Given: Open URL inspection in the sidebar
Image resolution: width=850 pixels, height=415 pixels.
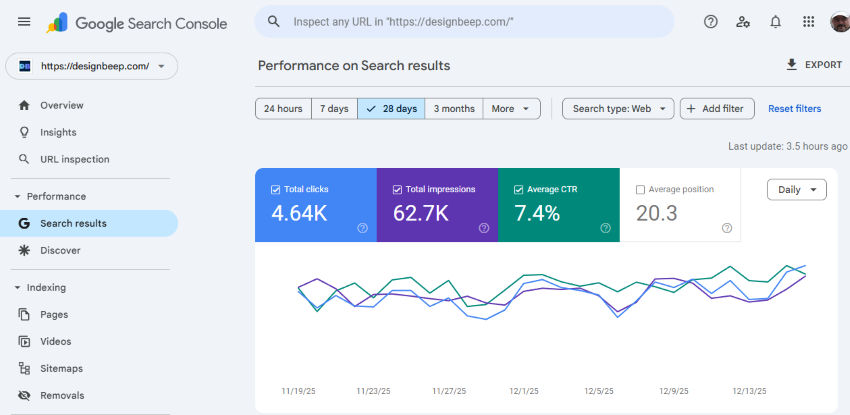Looking at the screenshot, I should tap(74, 159).
